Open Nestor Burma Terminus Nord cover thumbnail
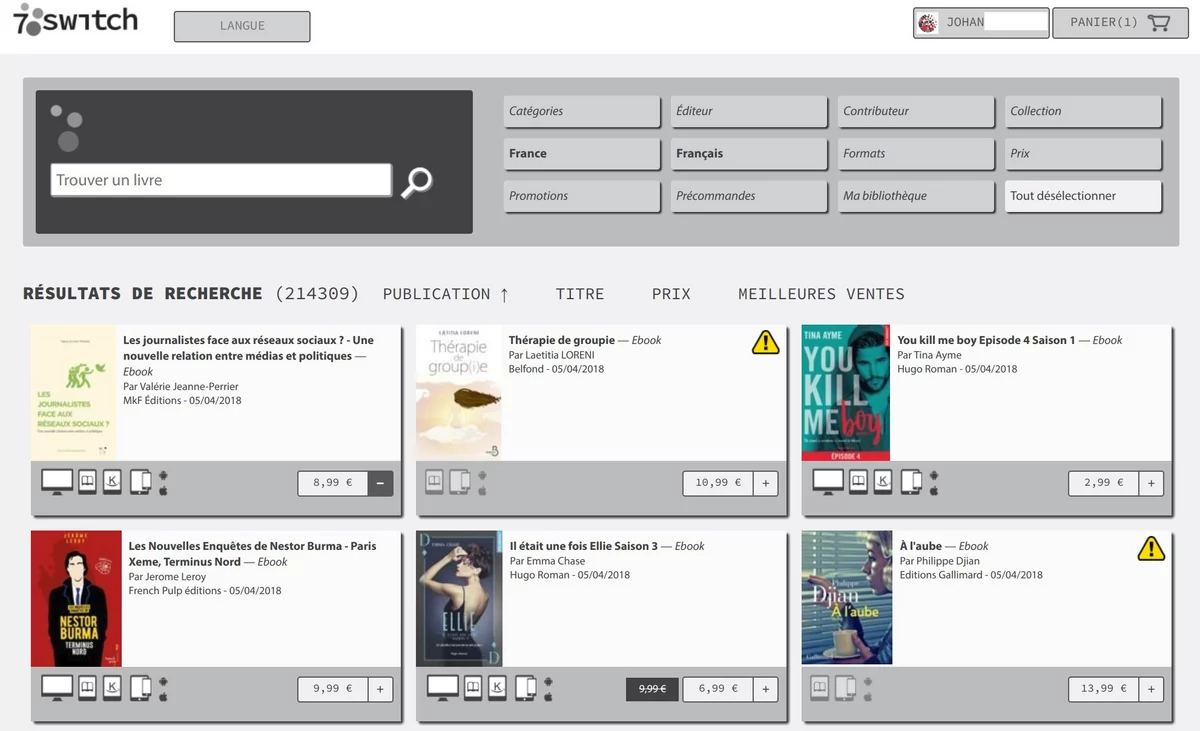Viewport: 1200px width, 731px height. [76, 598]
